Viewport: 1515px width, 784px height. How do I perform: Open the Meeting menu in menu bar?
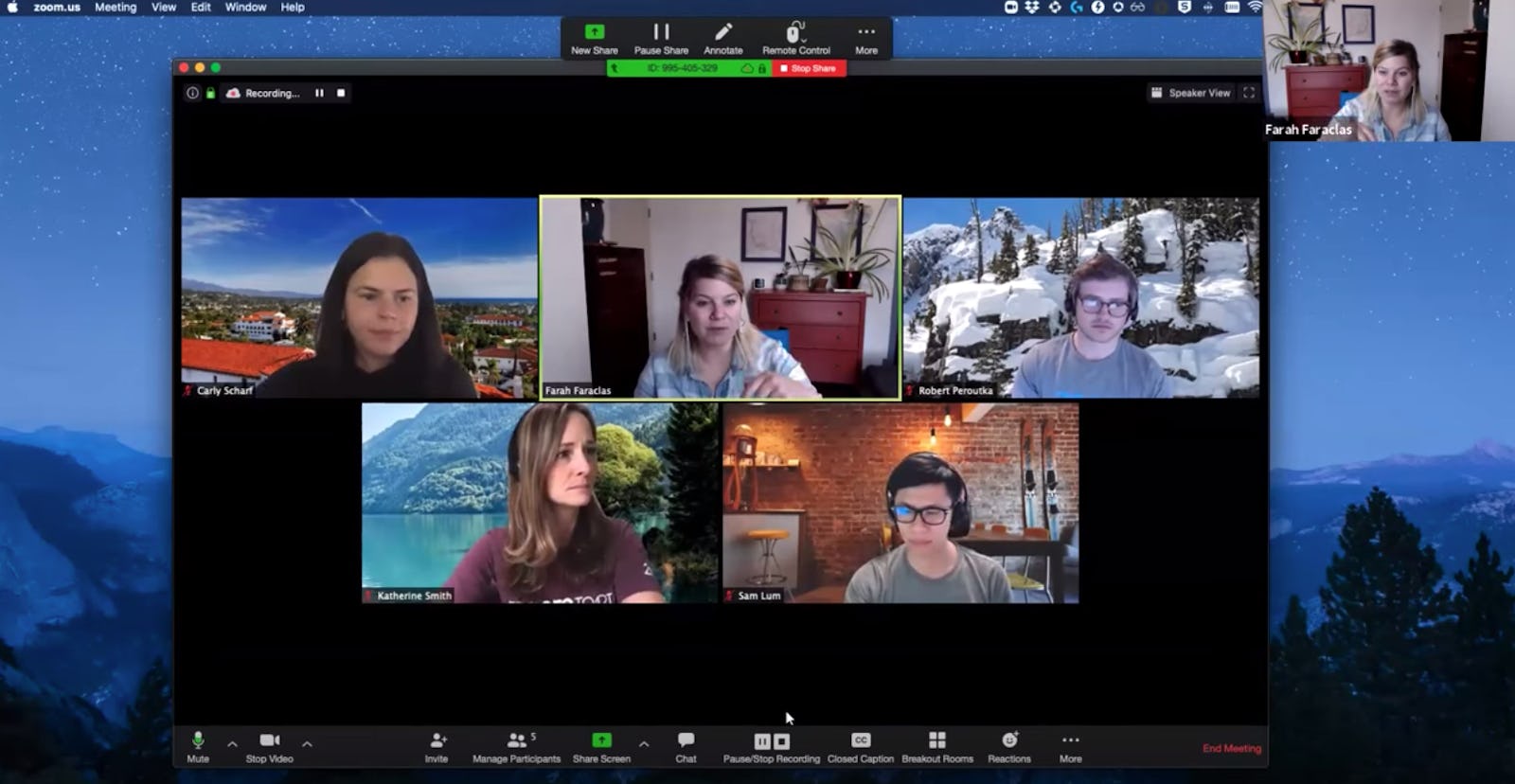click(x=116, y=8)
